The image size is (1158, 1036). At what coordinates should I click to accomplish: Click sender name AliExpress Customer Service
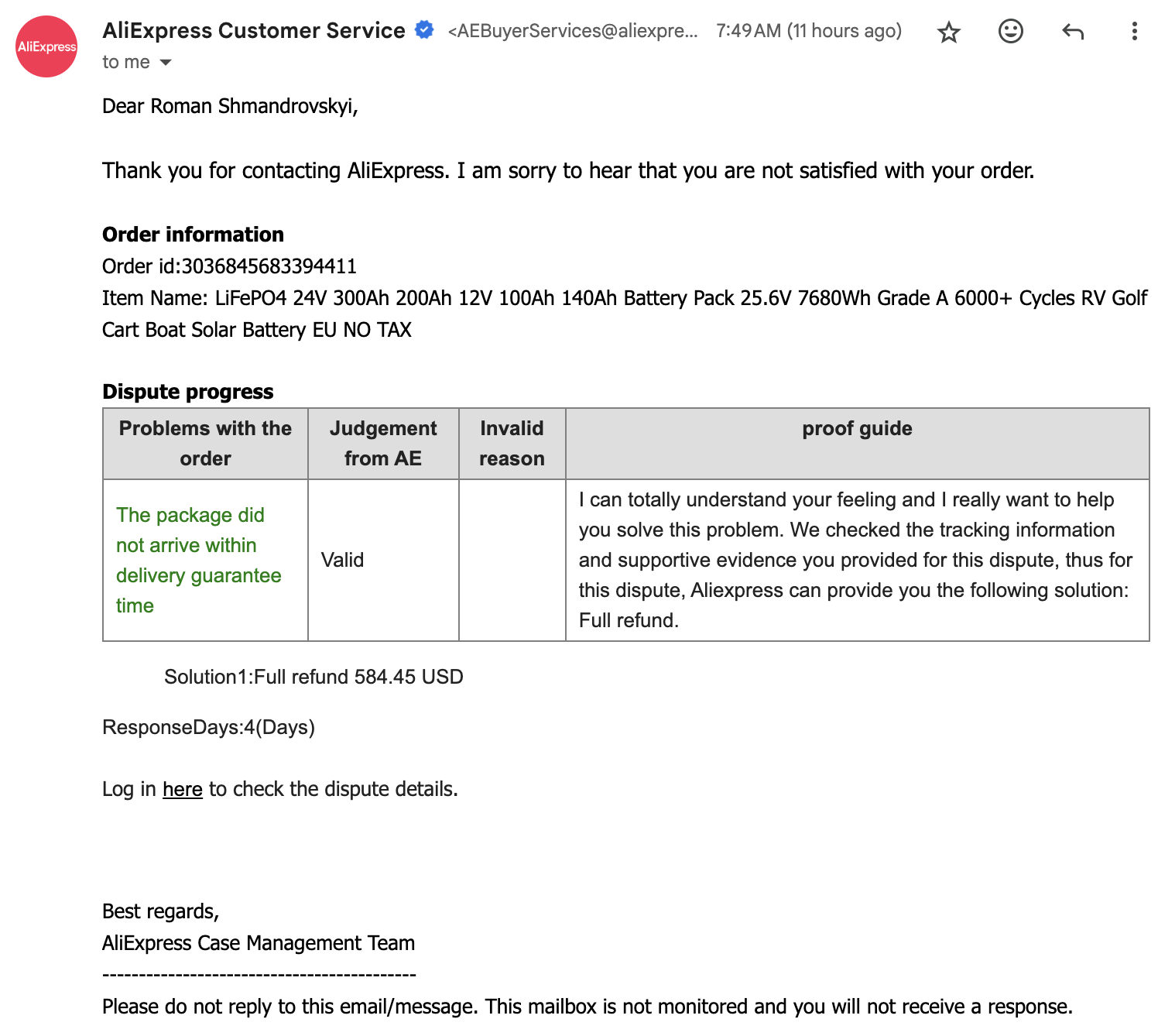coord(254,30)
